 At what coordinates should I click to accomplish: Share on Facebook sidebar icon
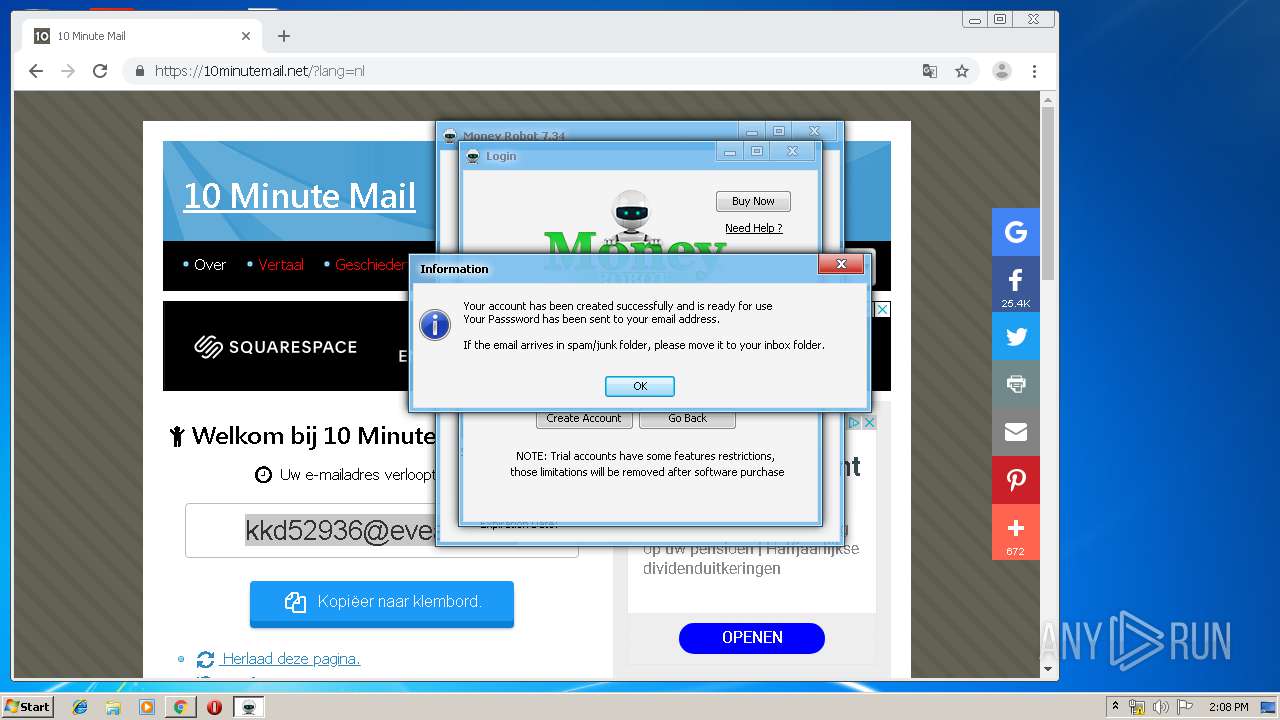(x=1016, y=284)
